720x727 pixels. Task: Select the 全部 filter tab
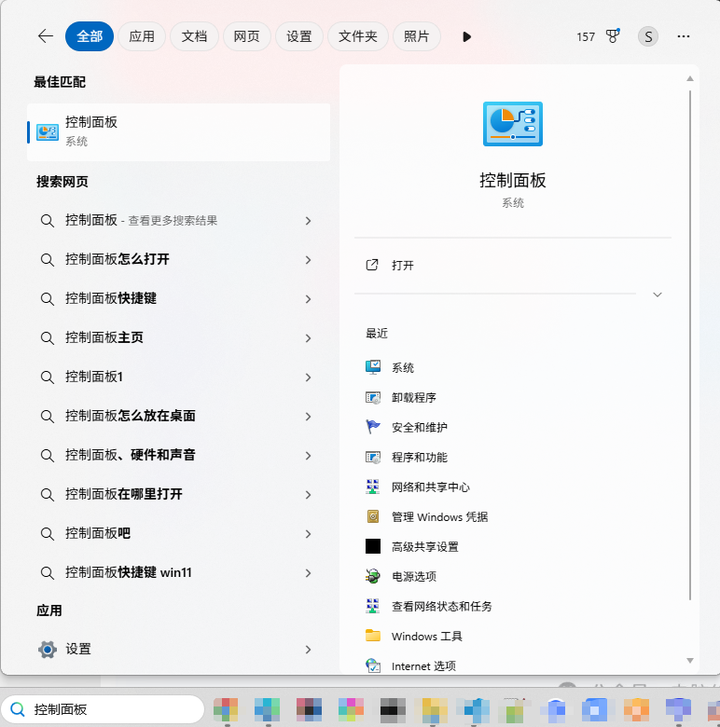pos(89,36)
